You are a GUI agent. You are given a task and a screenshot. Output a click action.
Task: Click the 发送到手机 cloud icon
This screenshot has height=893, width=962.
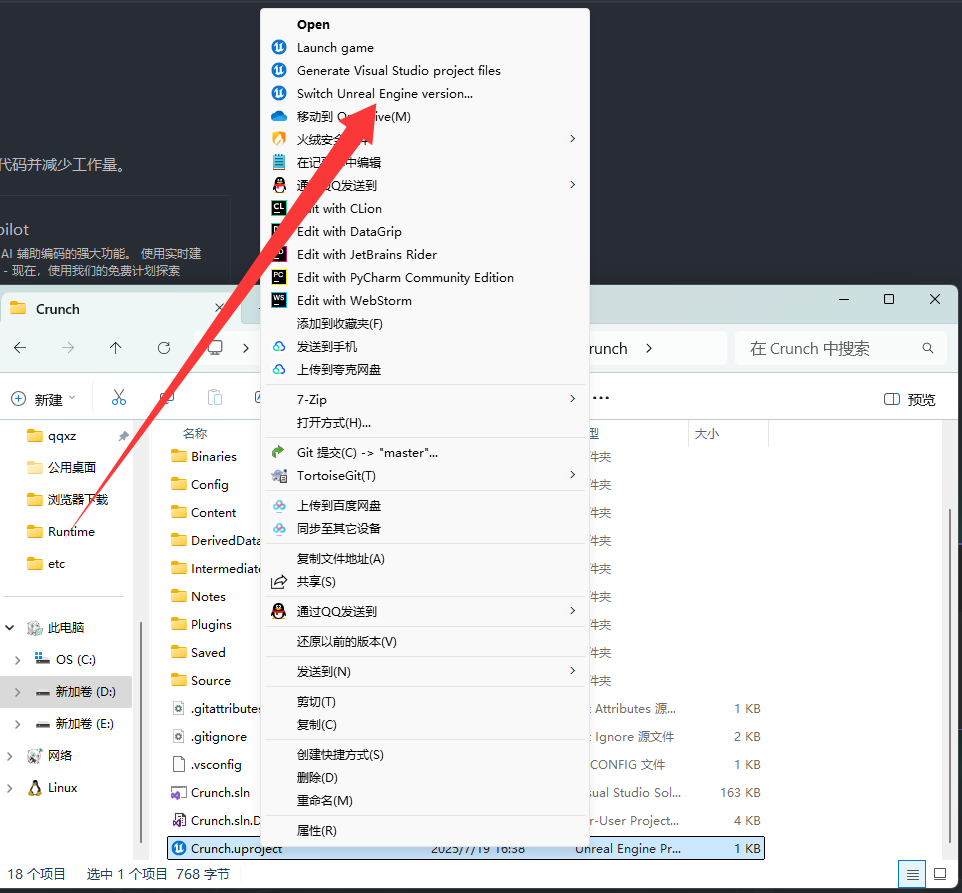tap(279, 347)
